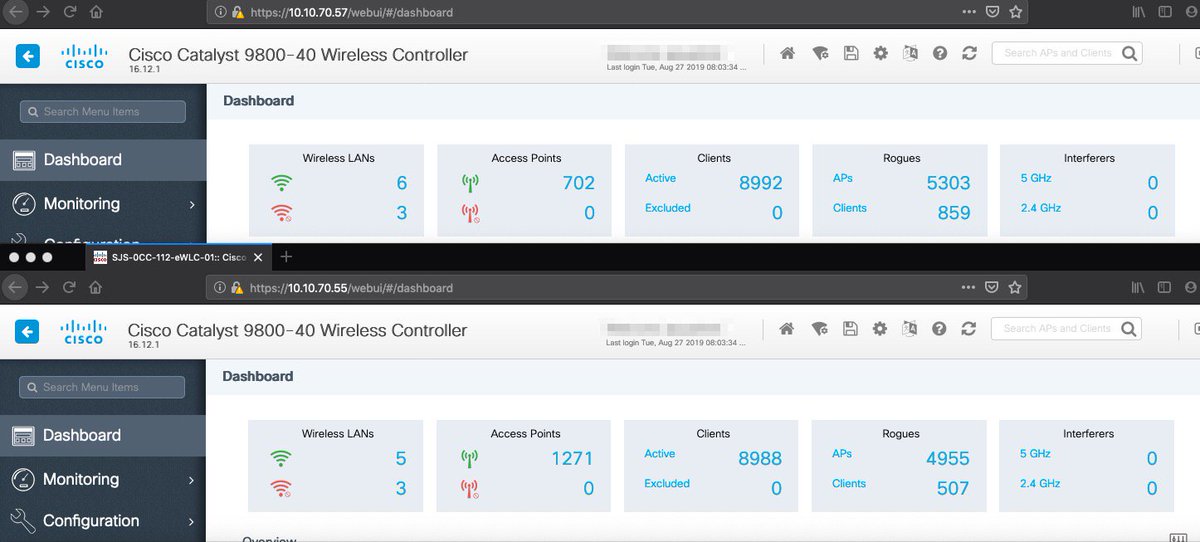This screenshot has height=542, width=1200.
Task: Open Home icon in 10.10.70.55 controller header
Action: coord(787,329)
